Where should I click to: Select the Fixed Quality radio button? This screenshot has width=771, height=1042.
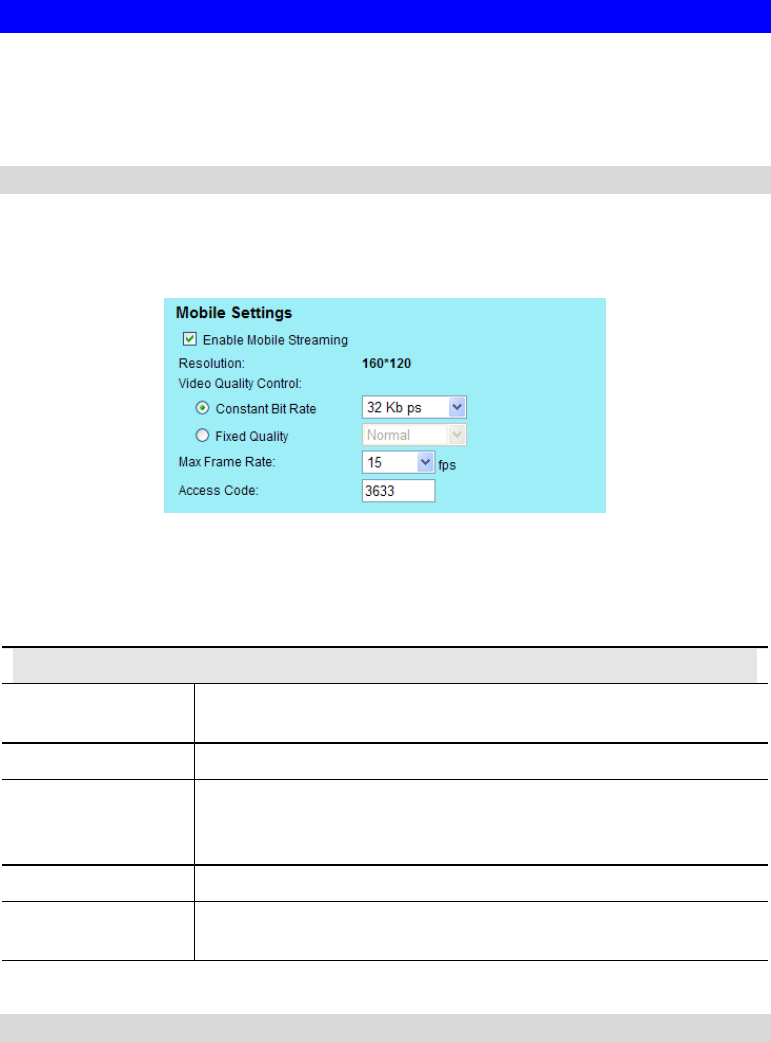(x=202, y=435)
